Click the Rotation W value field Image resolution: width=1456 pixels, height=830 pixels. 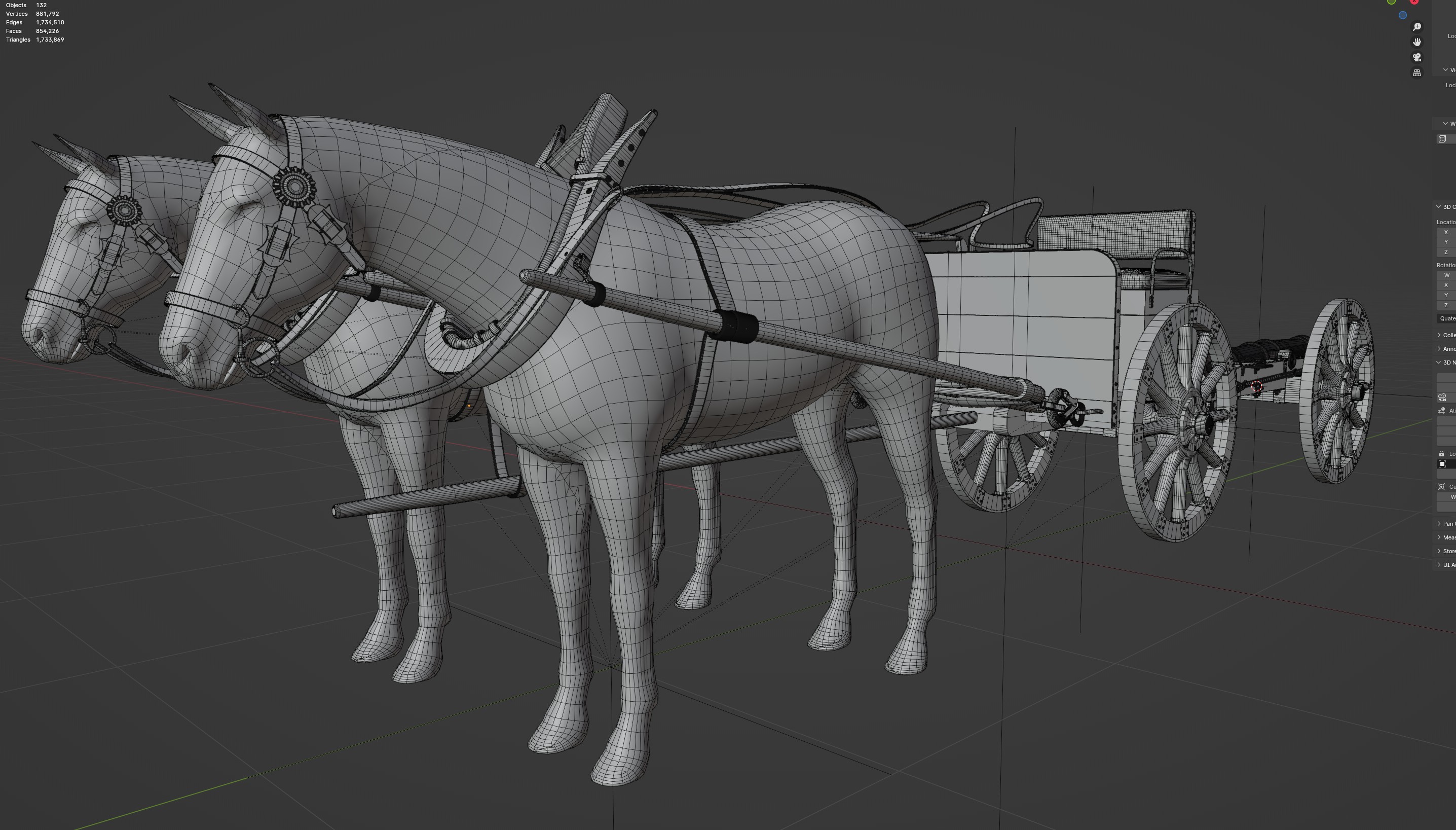point(1447,275)
